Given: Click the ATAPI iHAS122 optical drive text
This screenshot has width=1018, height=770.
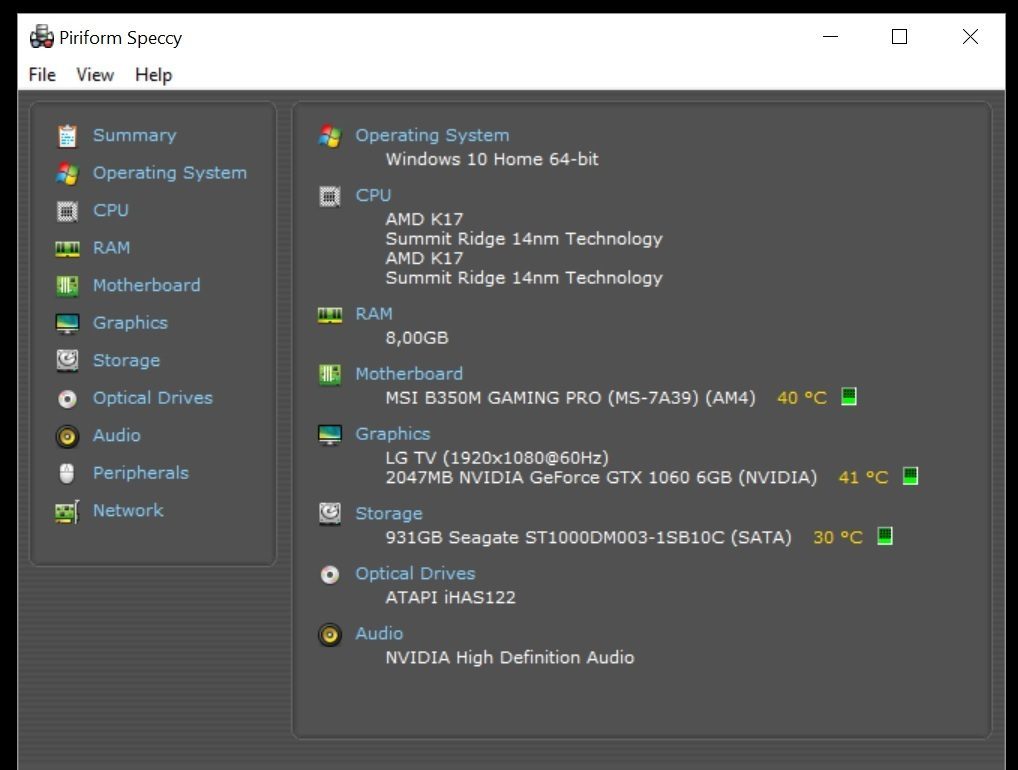Looking at the screenshot, I should click(x=451, y=598).
